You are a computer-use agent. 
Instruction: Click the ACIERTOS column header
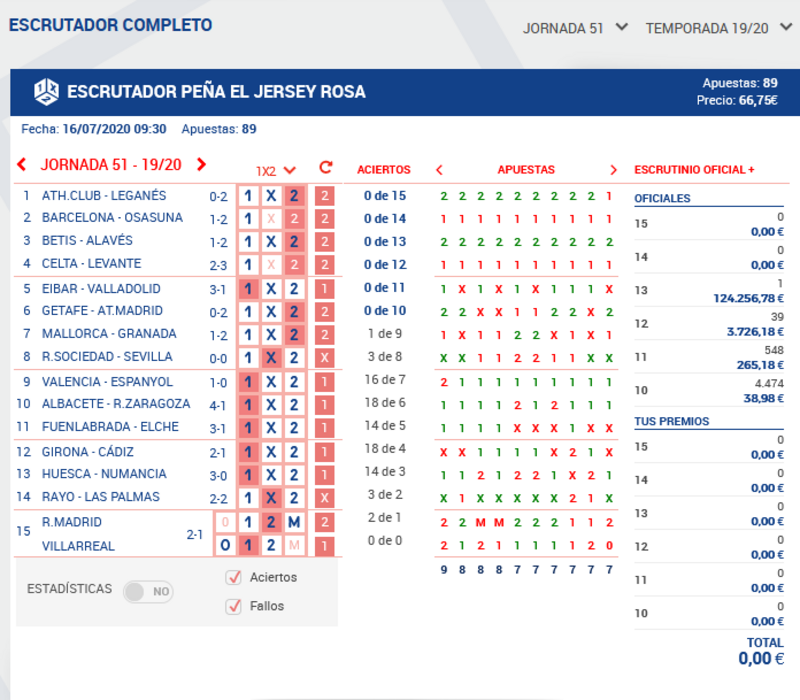[384, 170]
